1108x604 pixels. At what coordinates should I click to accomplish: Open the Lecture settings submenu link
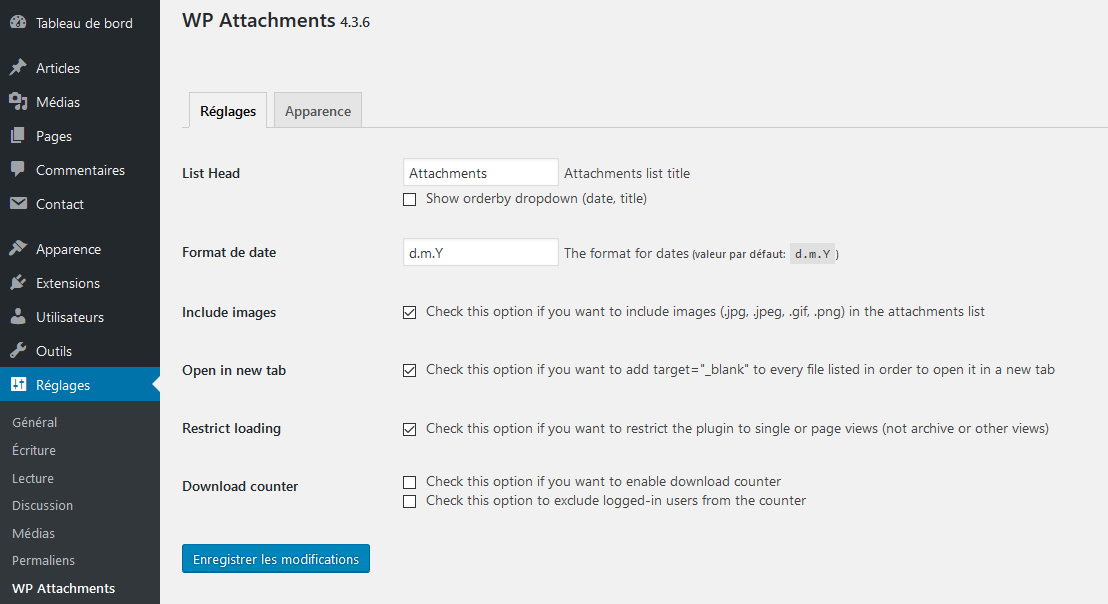pos(33,478)
